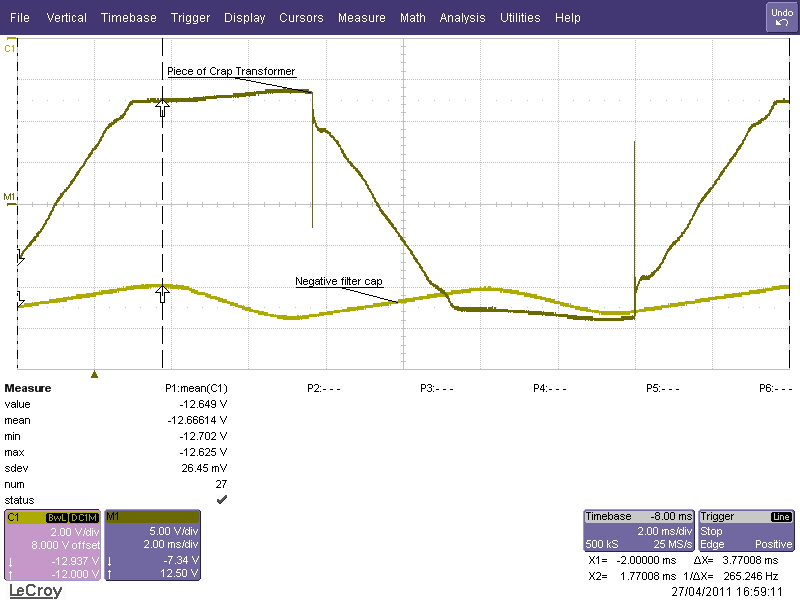Image resolution: width=800 pixels, height=600 pixels.
Task: Open the Math menu
Action: (x=412, y=18)
